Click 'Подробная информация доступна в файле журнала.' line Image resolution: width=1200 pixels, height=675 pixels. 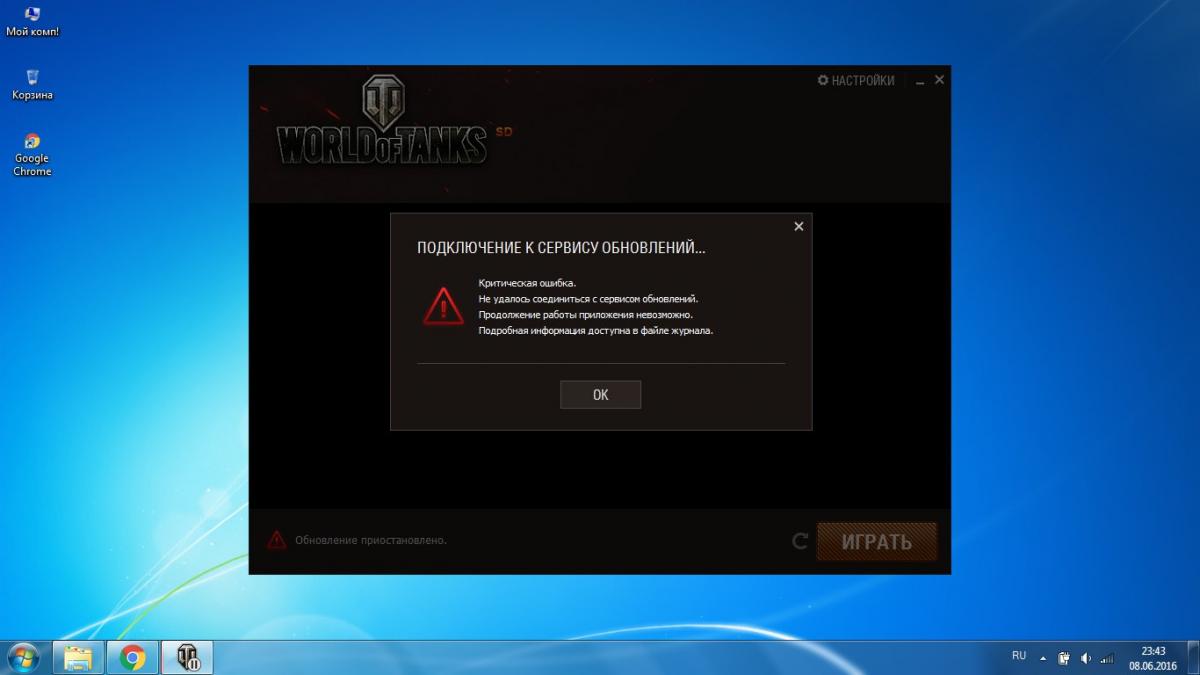tap(596, 330)
